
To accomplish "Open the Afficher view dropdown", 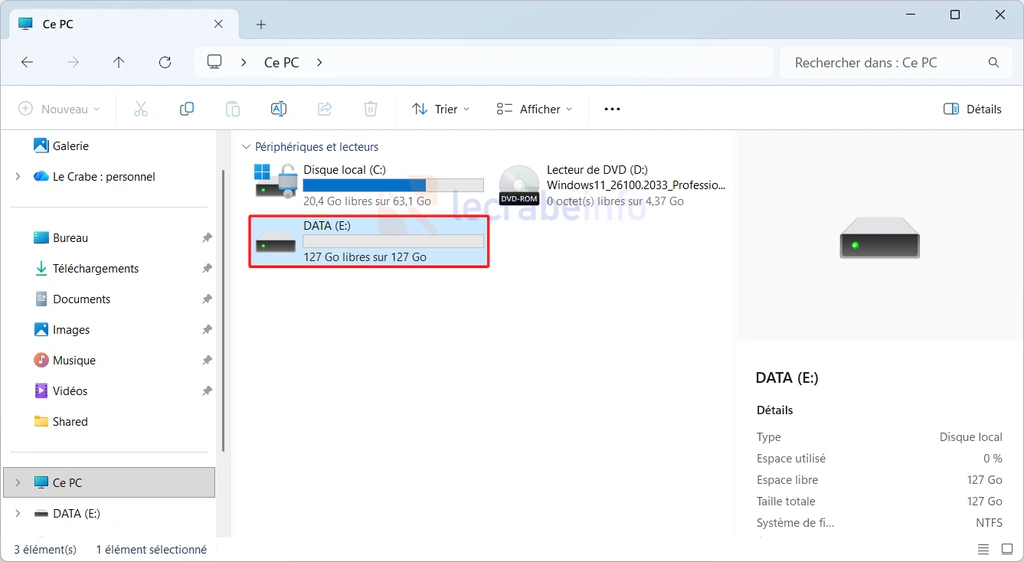I will click(x=535, y=109).
